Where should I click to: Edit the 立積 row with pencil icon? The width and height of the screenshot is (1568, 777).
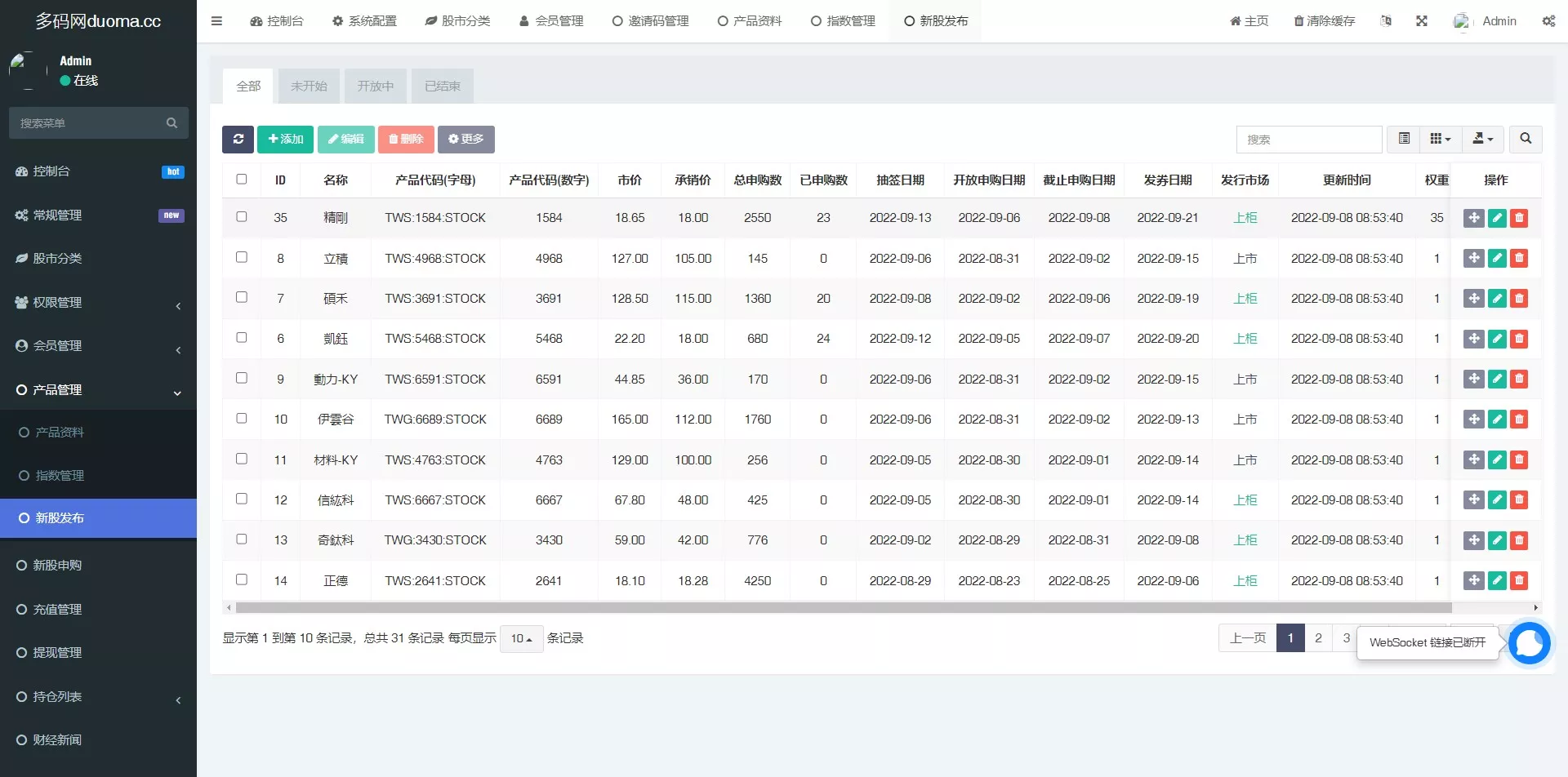1496,259
